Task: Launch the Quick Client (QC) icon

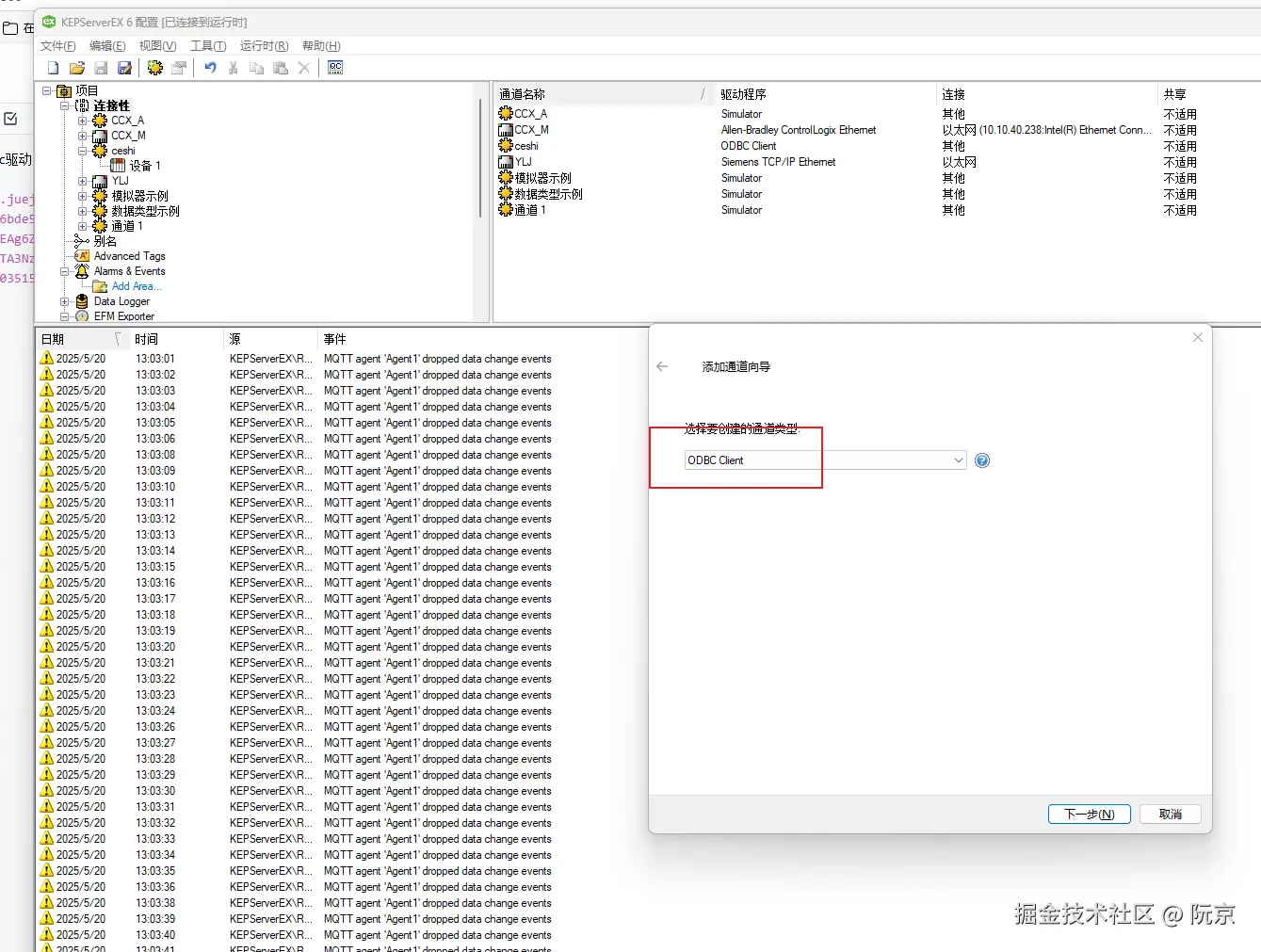Action: (x=335, y=68)
